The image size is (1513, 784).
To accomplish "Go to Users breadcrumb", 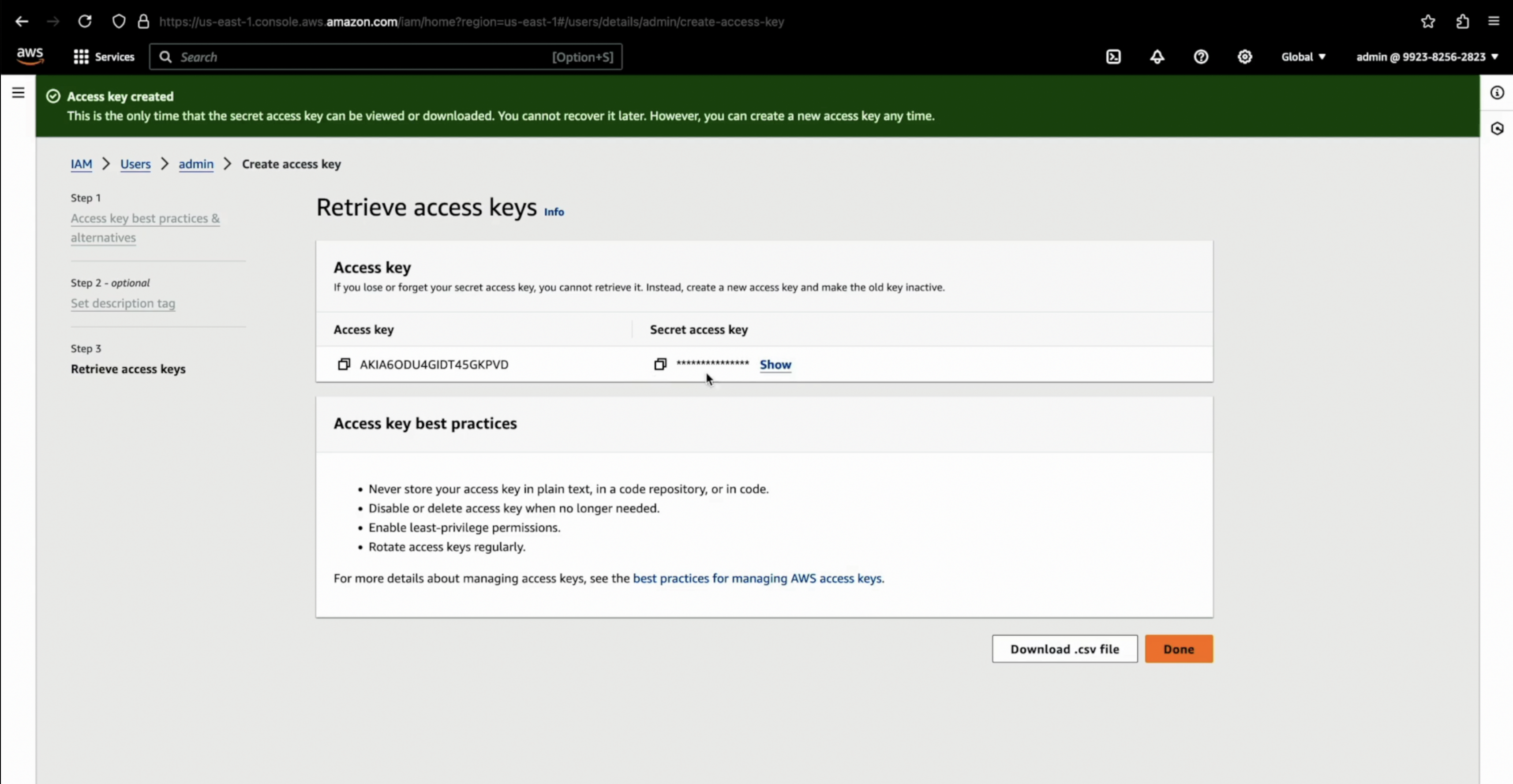I will (x=135, y=164).
